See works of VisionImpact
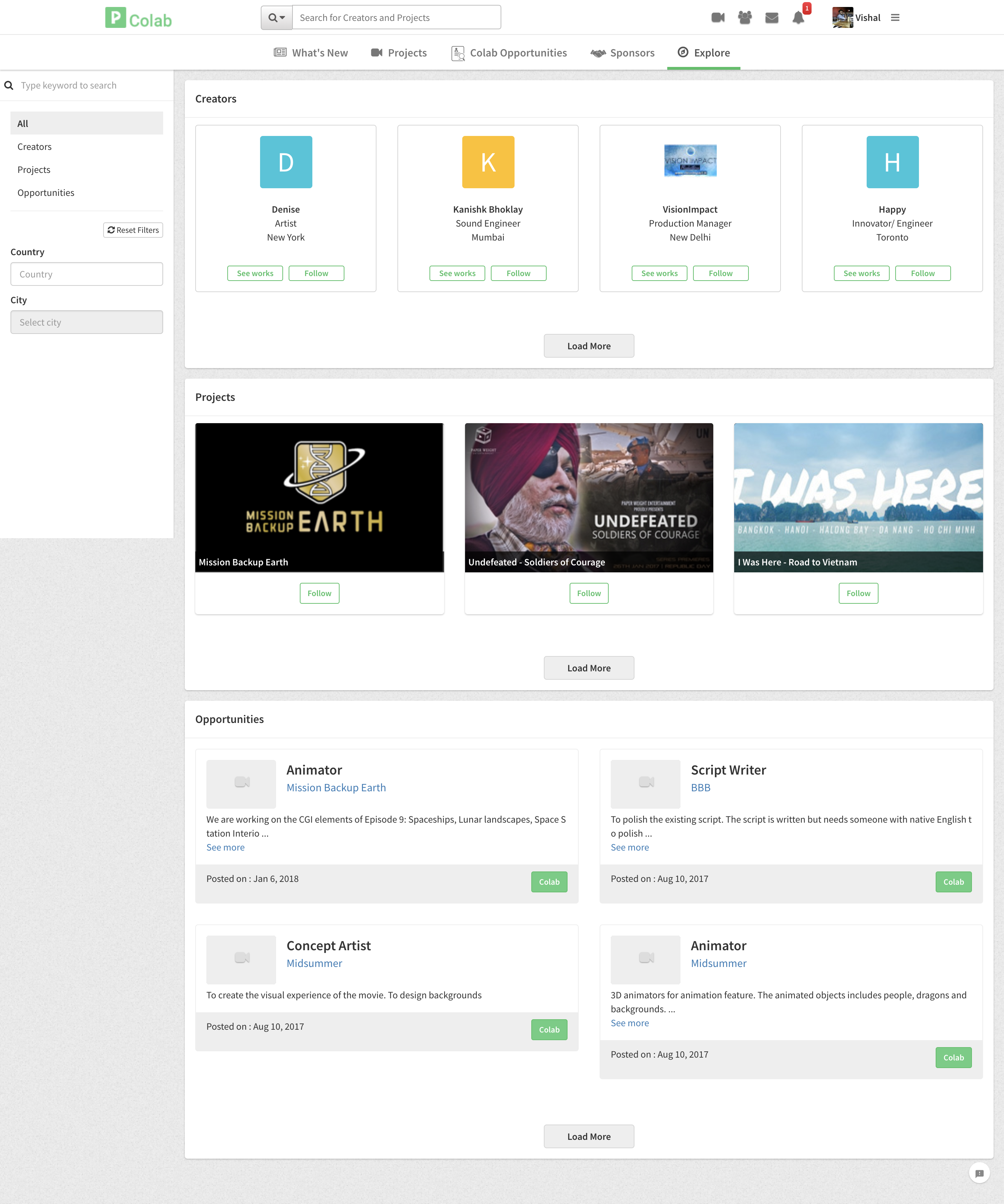Image resolution: width=1004 pixels, height=1204 pixels. [659, 273]
